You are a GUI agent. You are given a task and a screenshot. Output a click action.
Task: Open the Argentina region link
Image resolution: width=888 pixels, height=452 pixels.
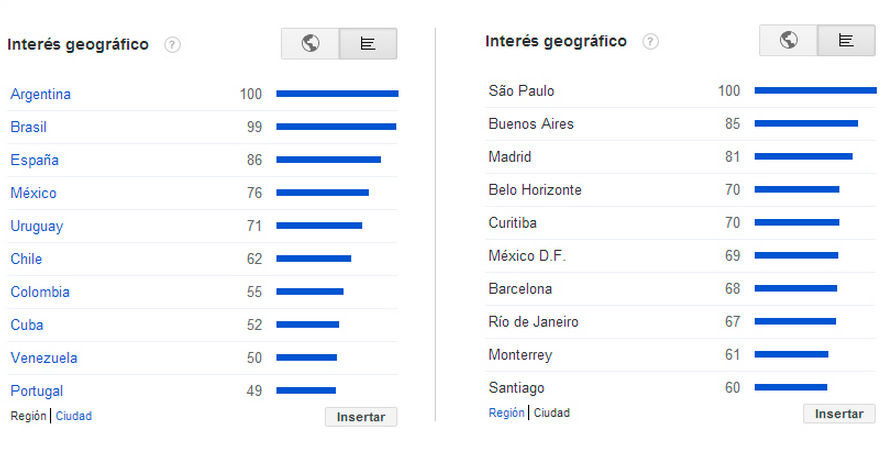pos(41,94)
